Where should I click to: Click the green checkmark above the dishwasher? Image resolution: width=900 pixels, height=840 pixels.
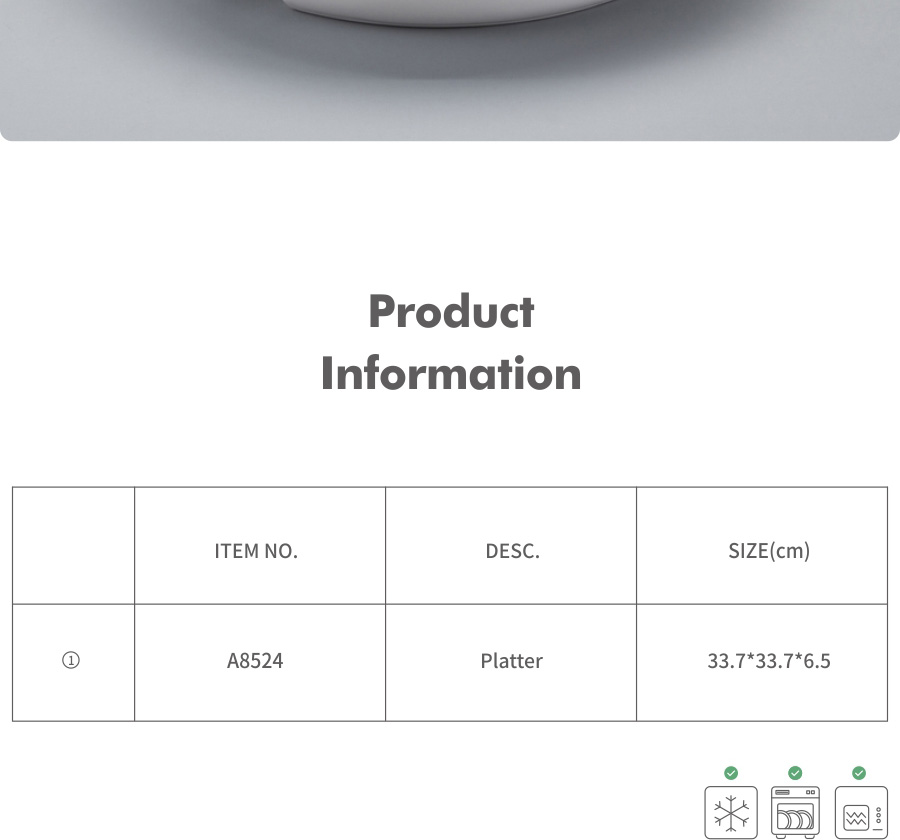795,773
